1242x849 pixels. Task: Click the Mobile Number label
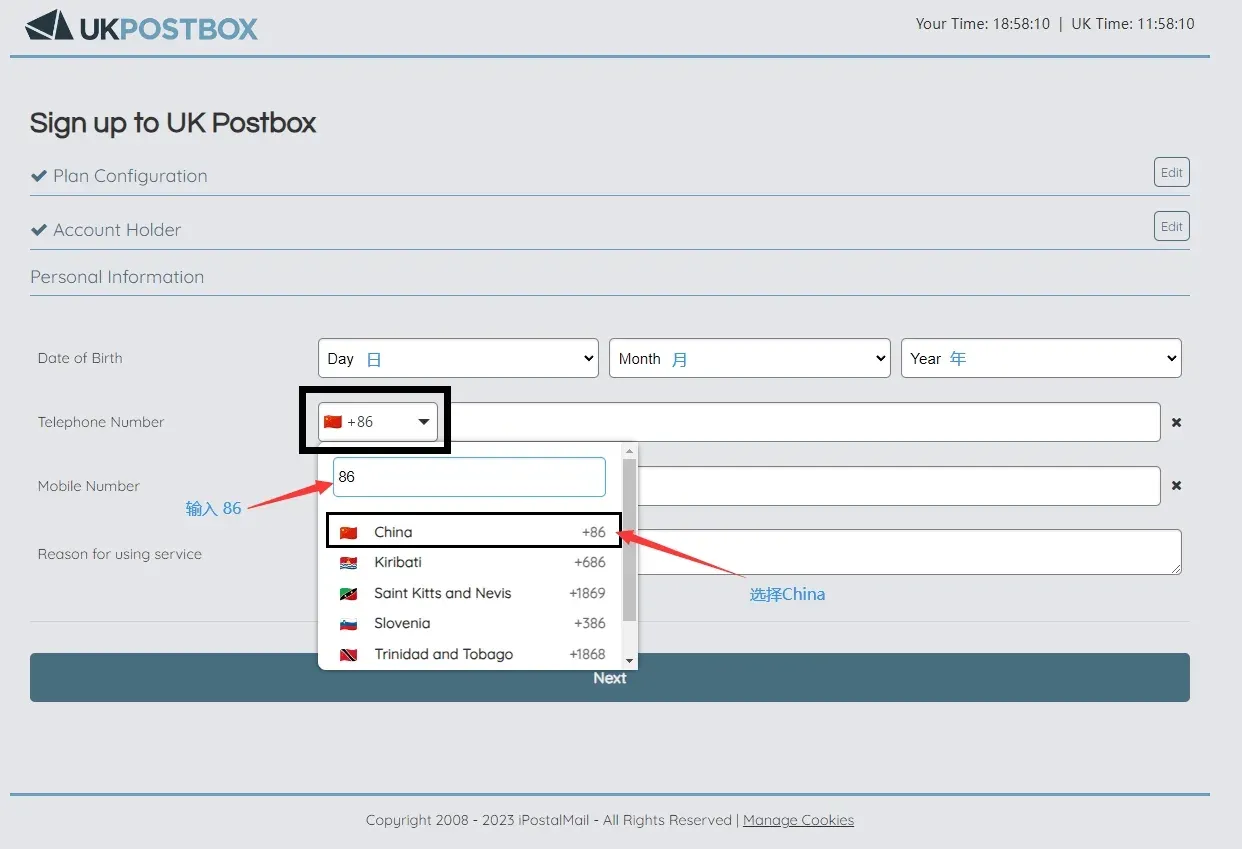(x=89, y=486)
